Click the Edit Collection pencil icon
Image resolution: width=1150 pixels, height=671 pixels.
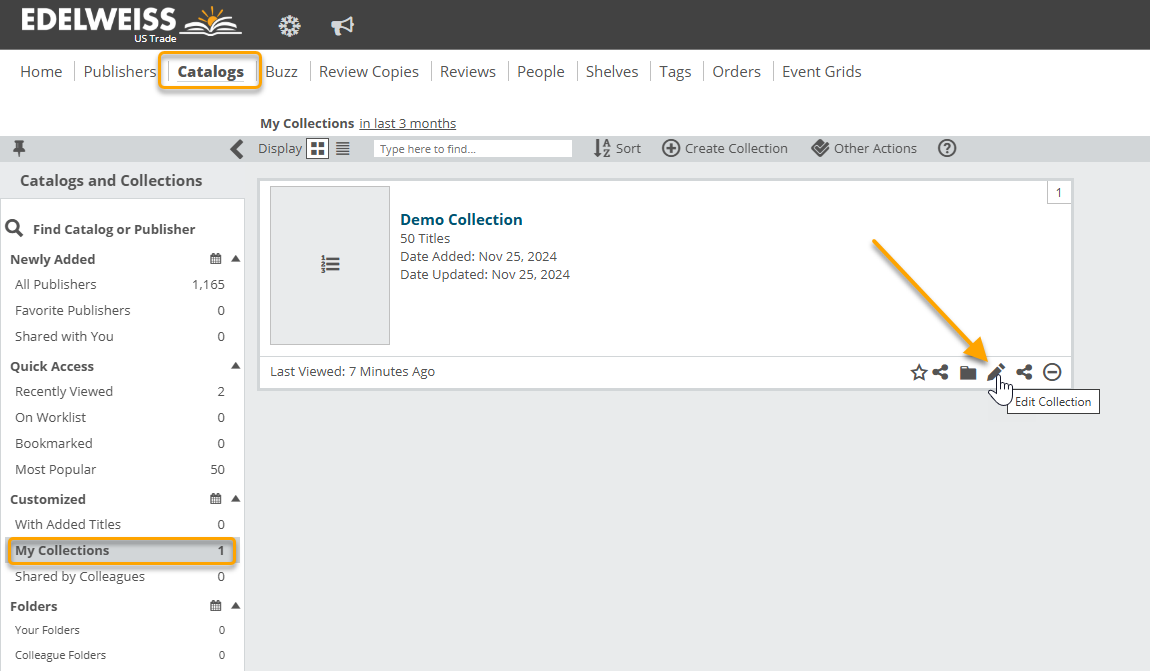tap(996, 372)
